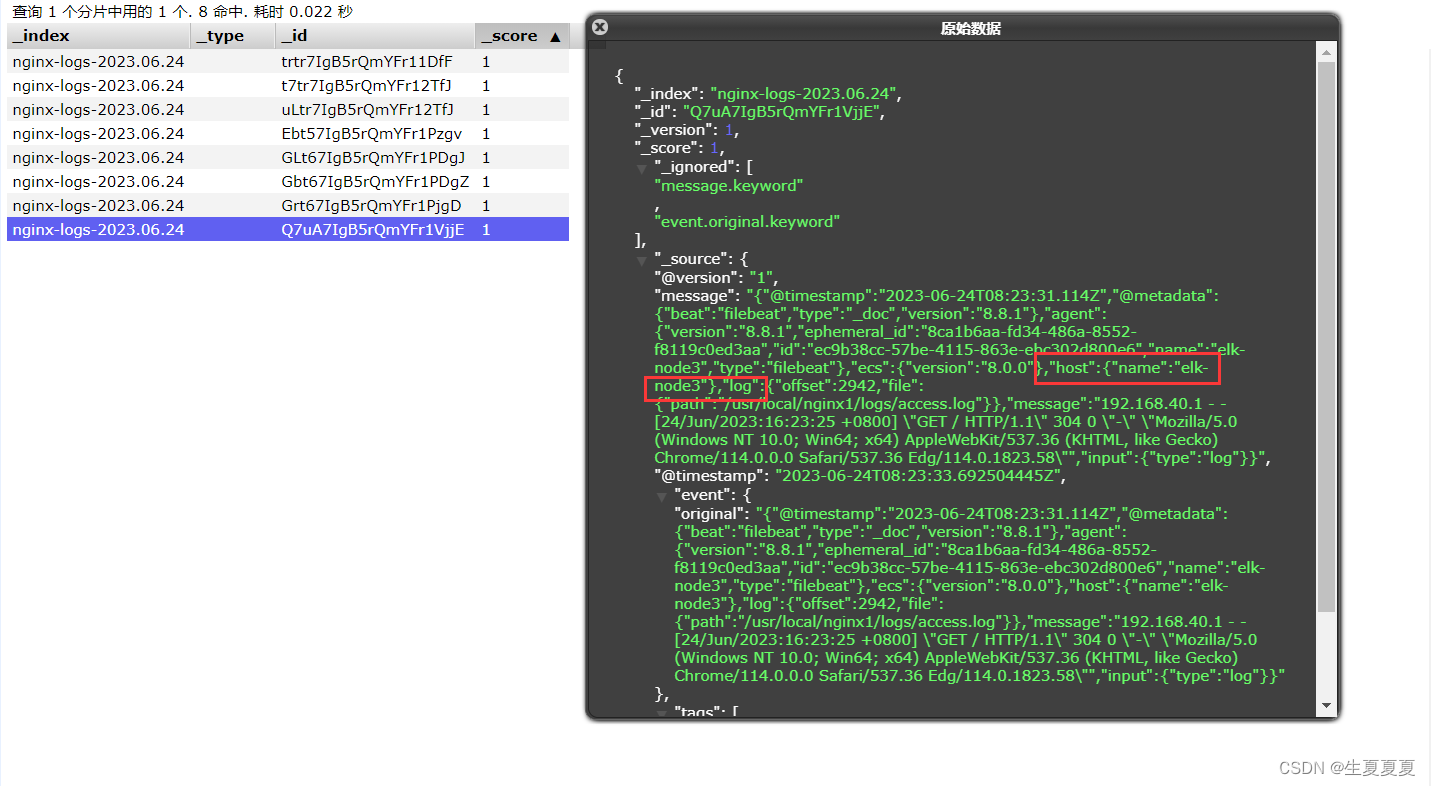This screenshot has width=1431, height=786.
Task: Open row with id t7tr7IgB5rQmYFr12TfJ
Action: (x=288, y=86)
